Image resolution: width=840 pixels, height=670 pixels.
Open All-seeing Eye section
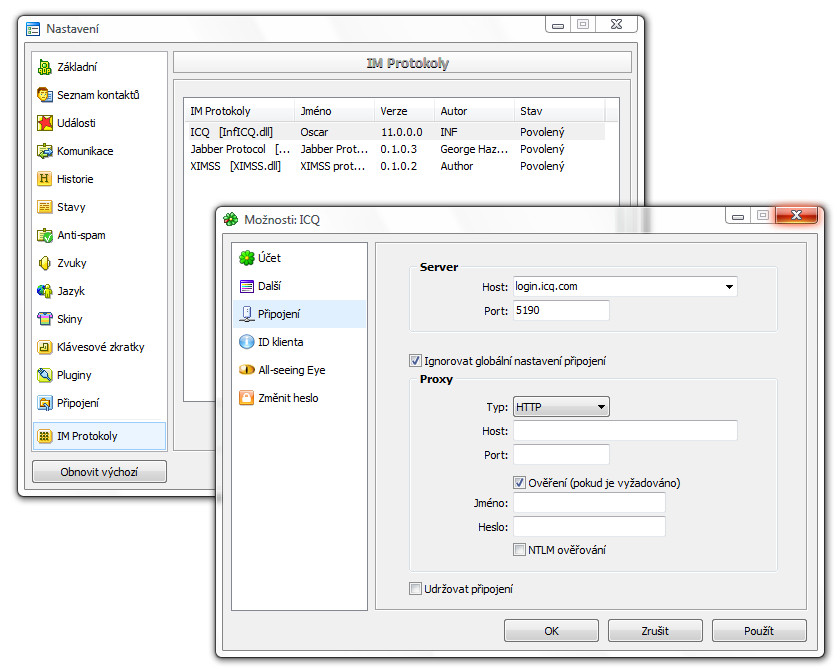tap(299, 370)
